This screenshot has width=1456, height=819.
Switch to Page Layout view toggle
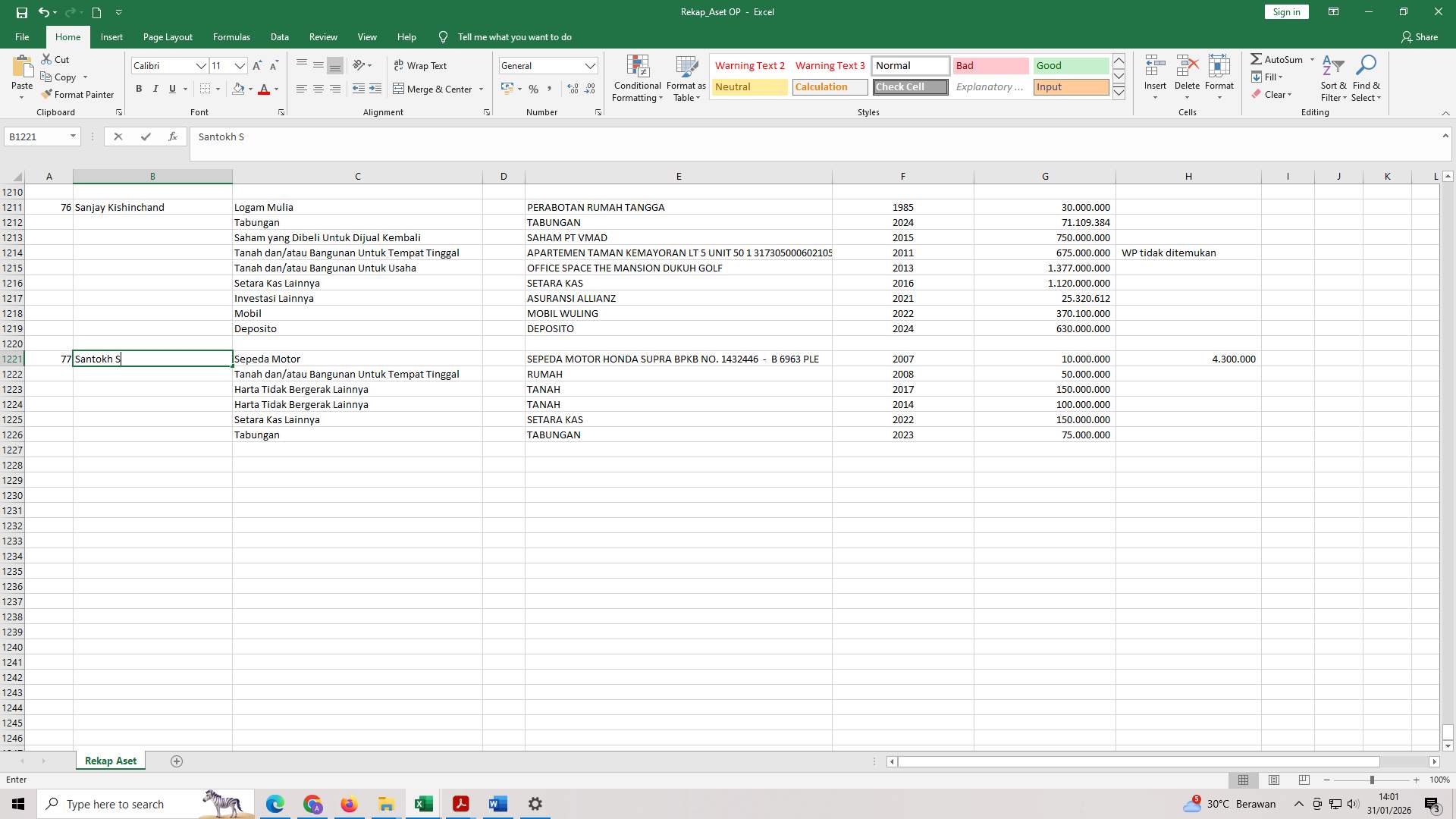(1274, 780)
